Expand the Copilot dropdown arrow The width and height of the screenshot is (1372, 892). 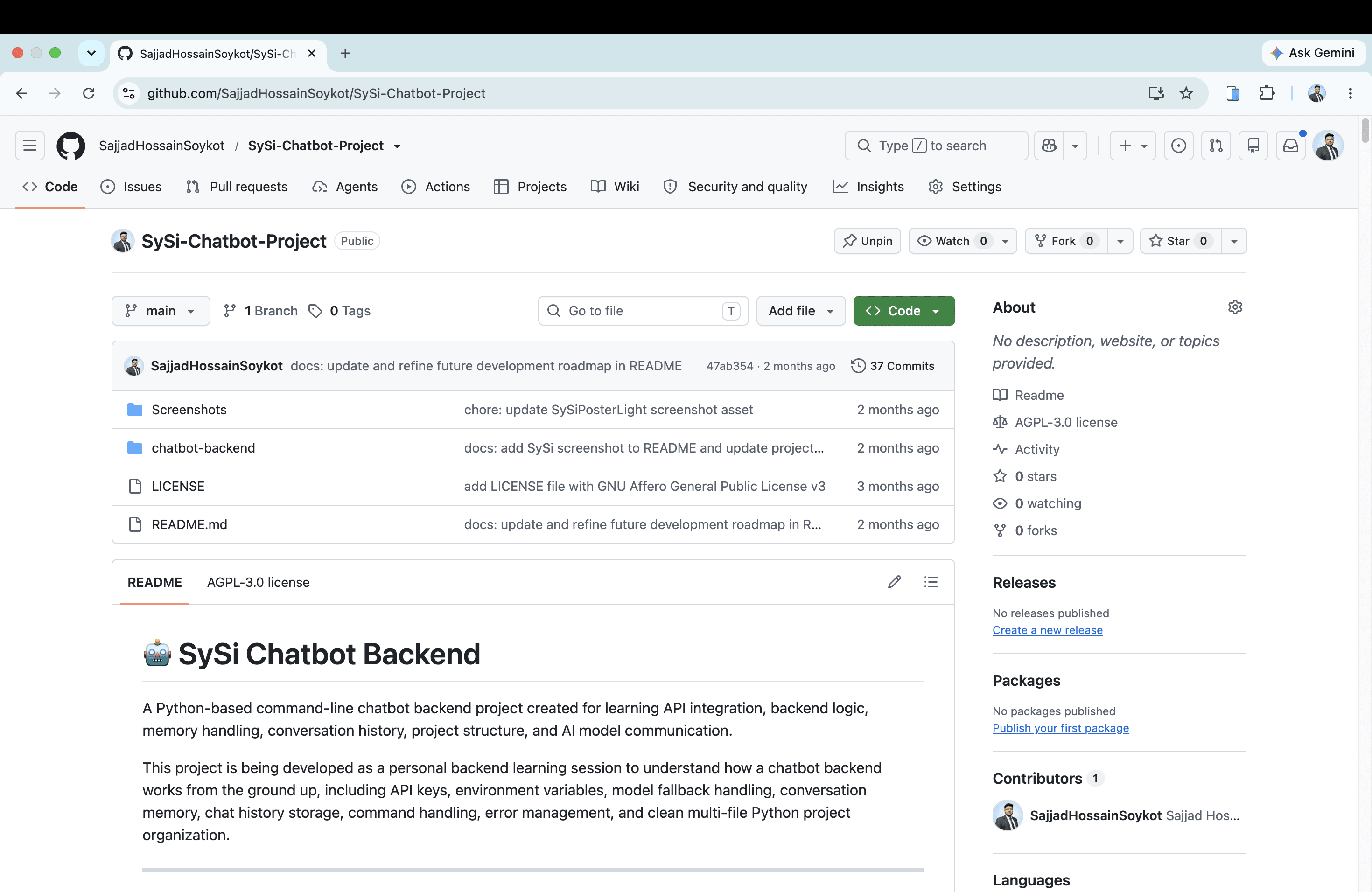1075,146
